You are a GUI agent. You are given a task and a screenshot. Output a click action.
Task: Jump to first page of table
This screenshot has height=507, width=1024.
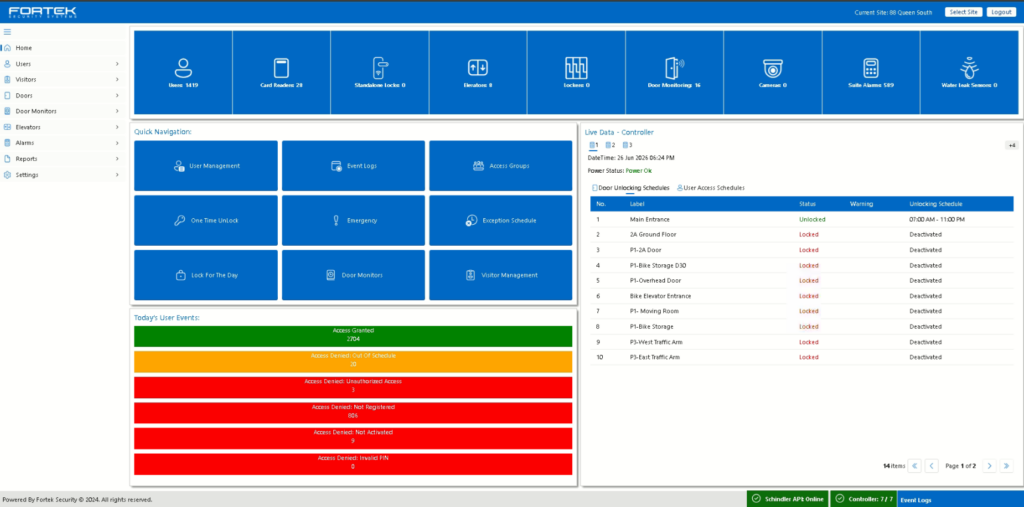915,466
